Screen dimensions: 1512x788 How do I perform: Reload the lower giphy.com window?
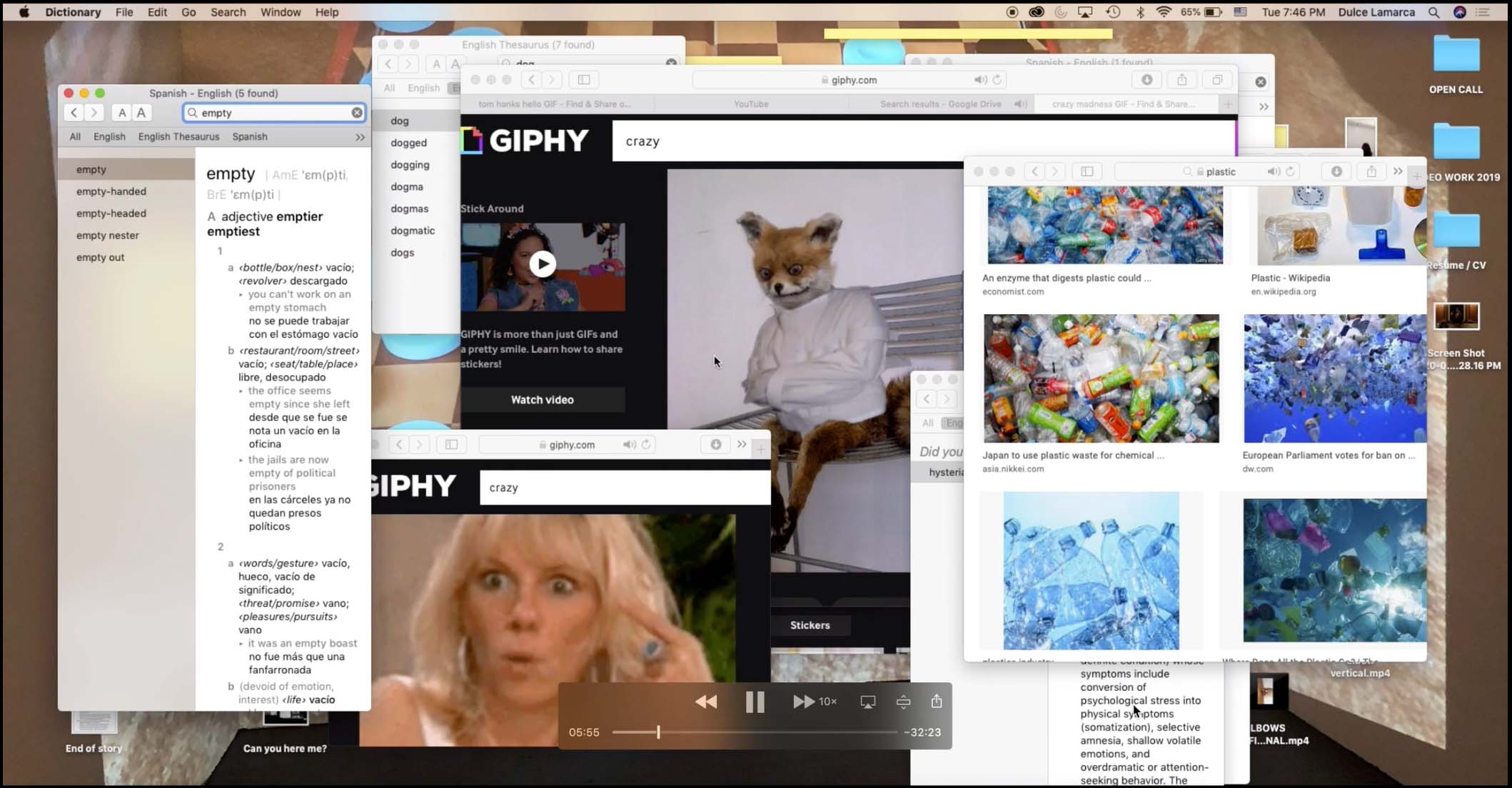646,445
